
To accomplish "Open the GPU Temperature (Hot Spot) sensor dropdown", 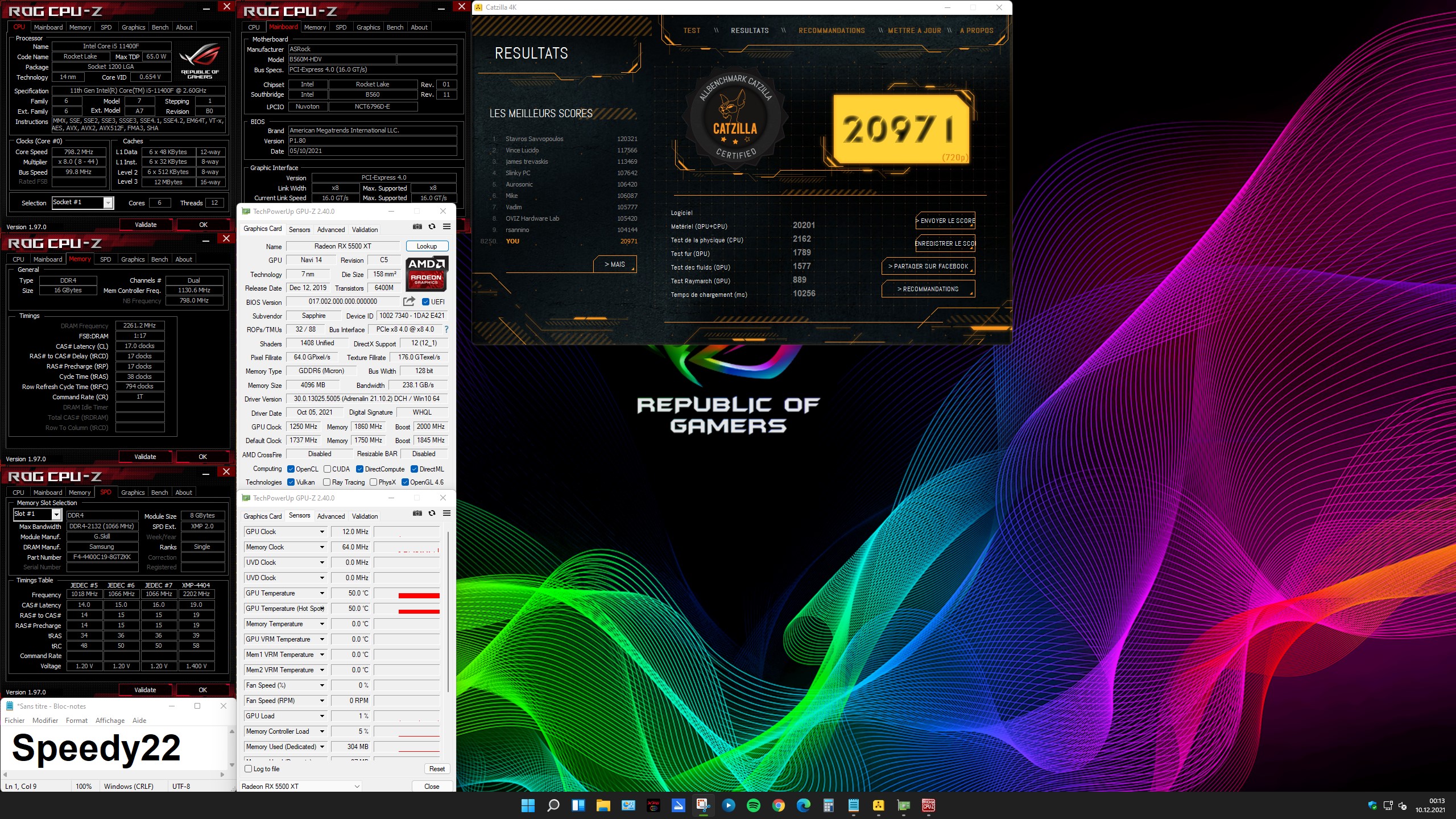I will click(322, 609).
